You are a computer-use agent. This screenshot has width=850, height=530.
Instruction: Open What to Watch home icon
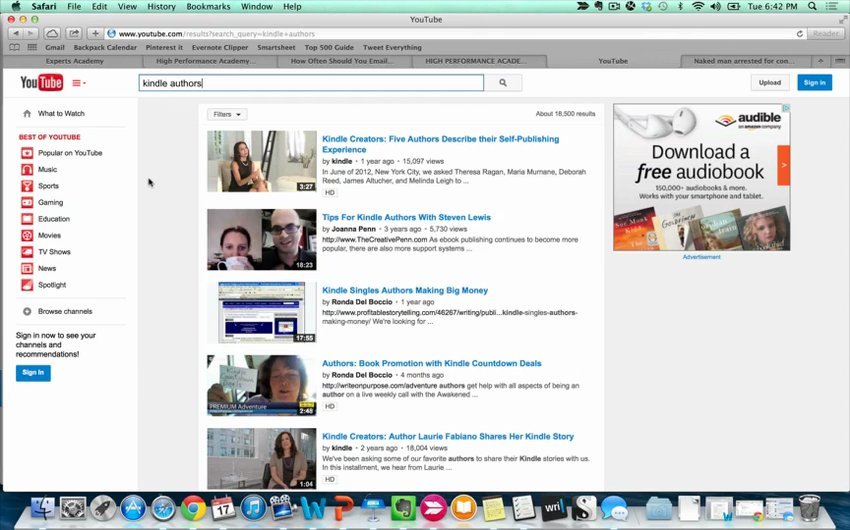pyautogui.click(x=27, y=114)
